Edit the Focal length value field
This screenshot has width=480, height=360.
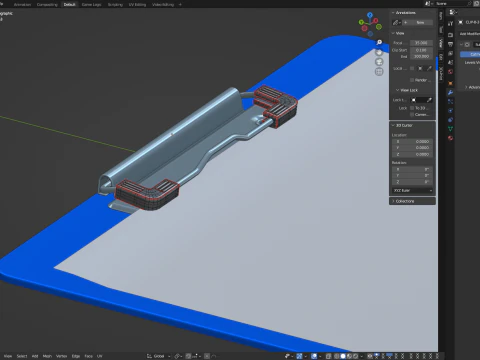click(x=421, y=43)
